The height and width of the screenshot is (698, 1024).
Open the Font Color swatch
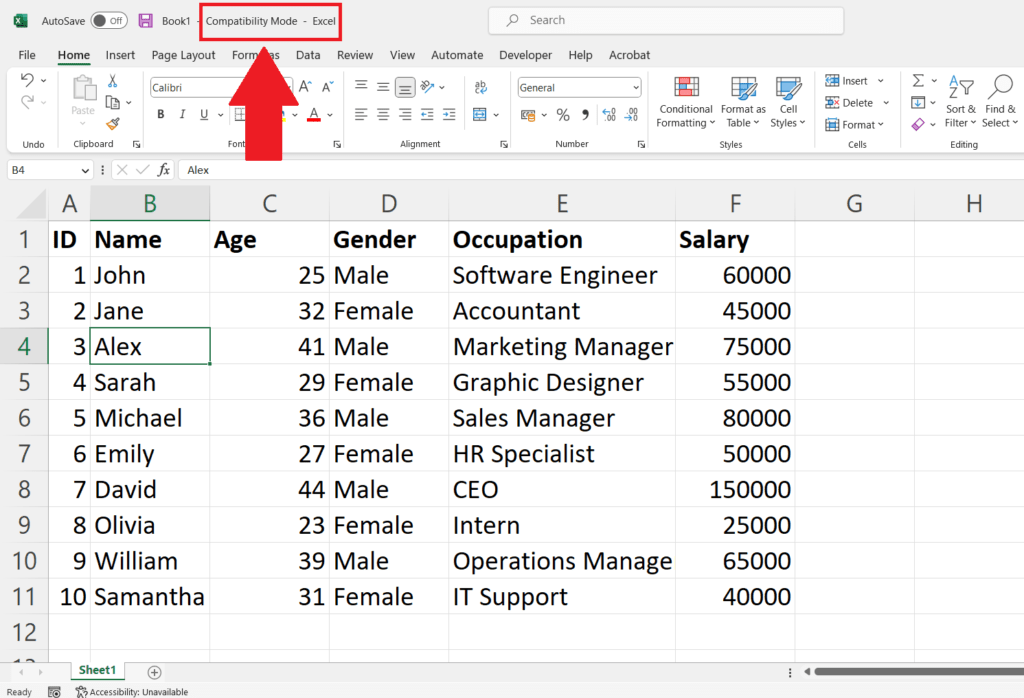click(x=314, y=114)
